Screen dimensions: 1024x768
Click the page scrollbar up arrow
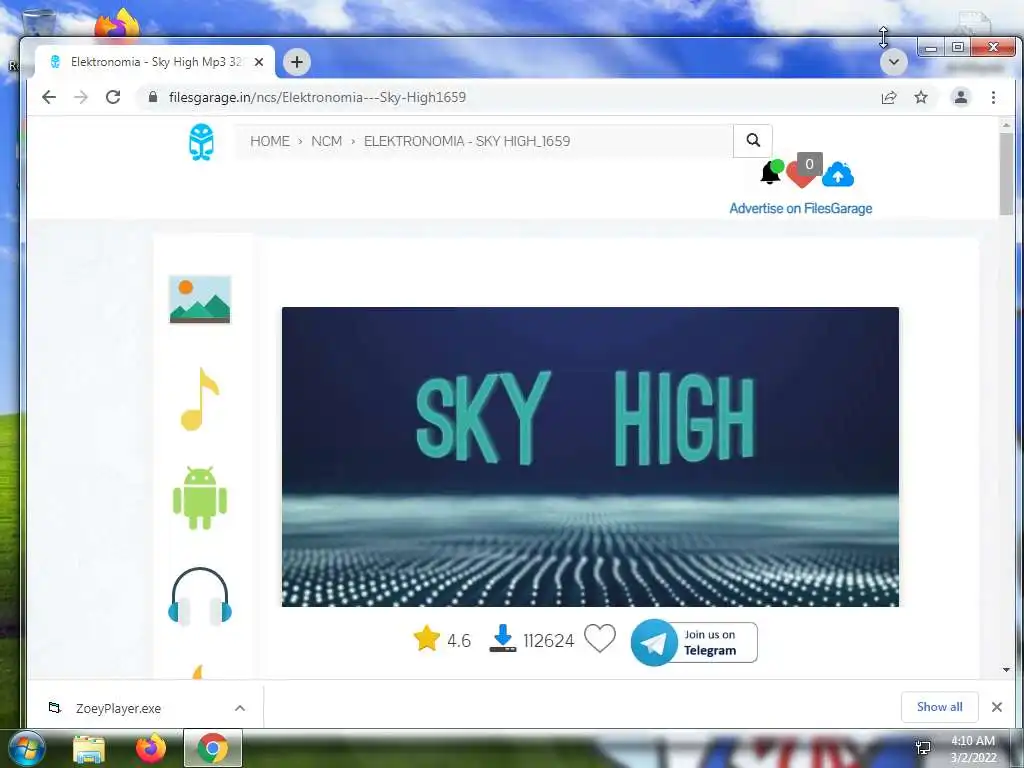pos(1006,125)
